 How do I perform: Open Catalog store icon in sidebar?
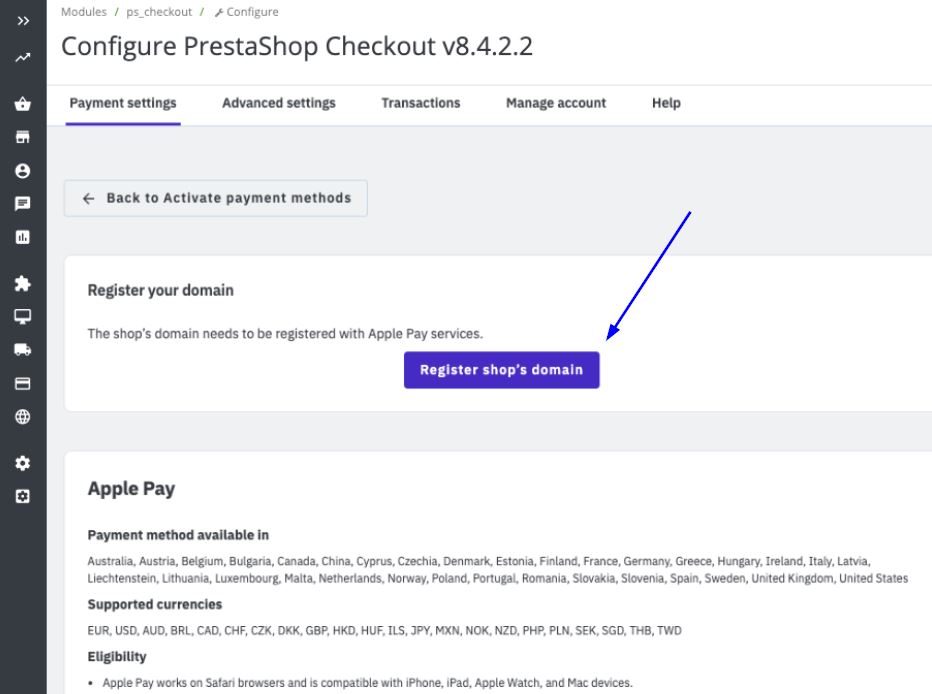23,137
